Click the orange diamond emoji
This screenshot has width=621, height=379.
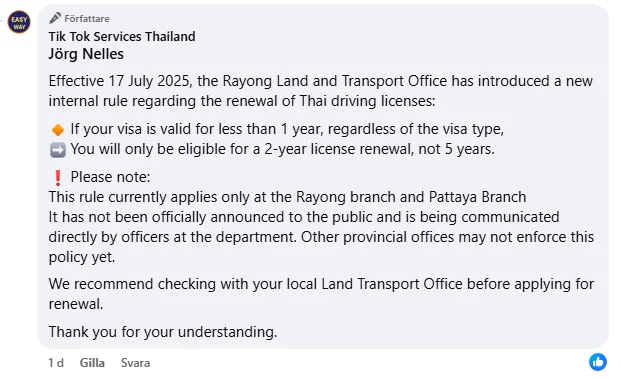coord(58,130)
